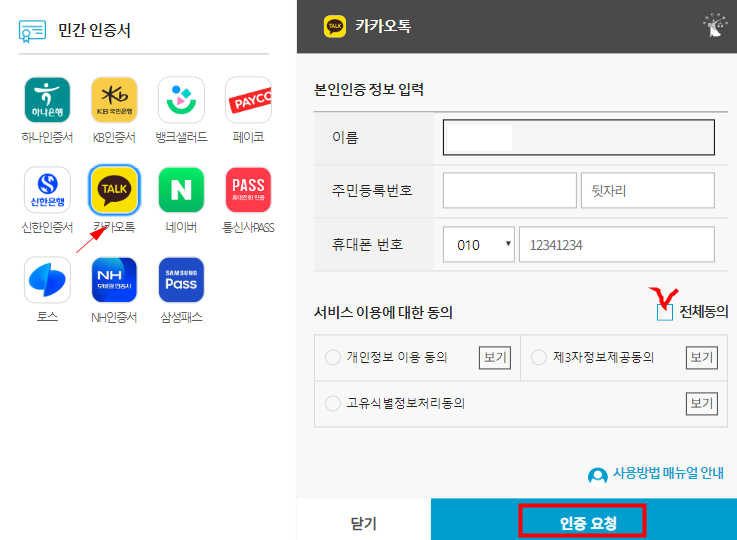Click the 닫기 button

tap(363, 519)
